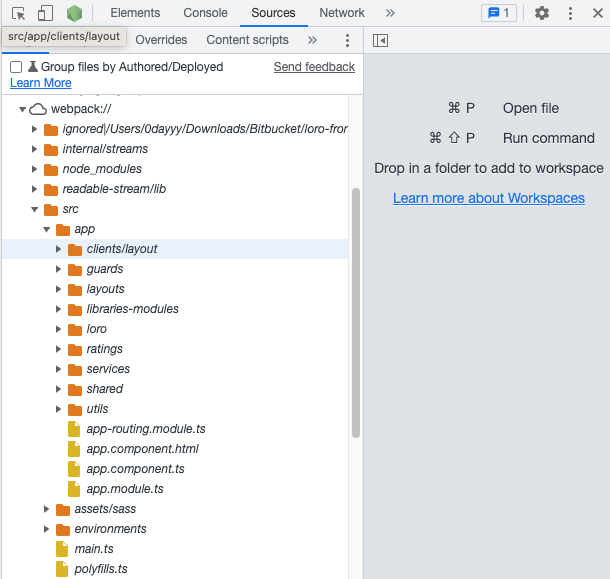The height and width of the screenshot is (579, 610).
Task: Open the Content scripts tab
Action: click(247, 40)
